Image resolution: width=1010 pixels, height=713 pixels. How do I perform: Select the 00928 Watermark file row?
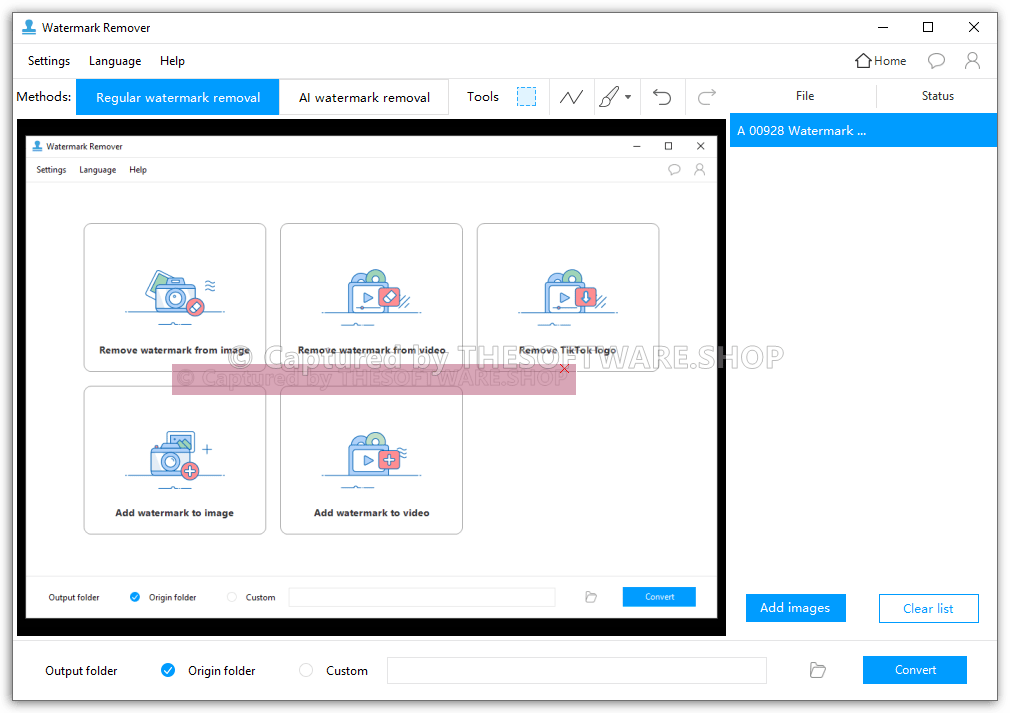pyautogui.click(x=863, y=131)
